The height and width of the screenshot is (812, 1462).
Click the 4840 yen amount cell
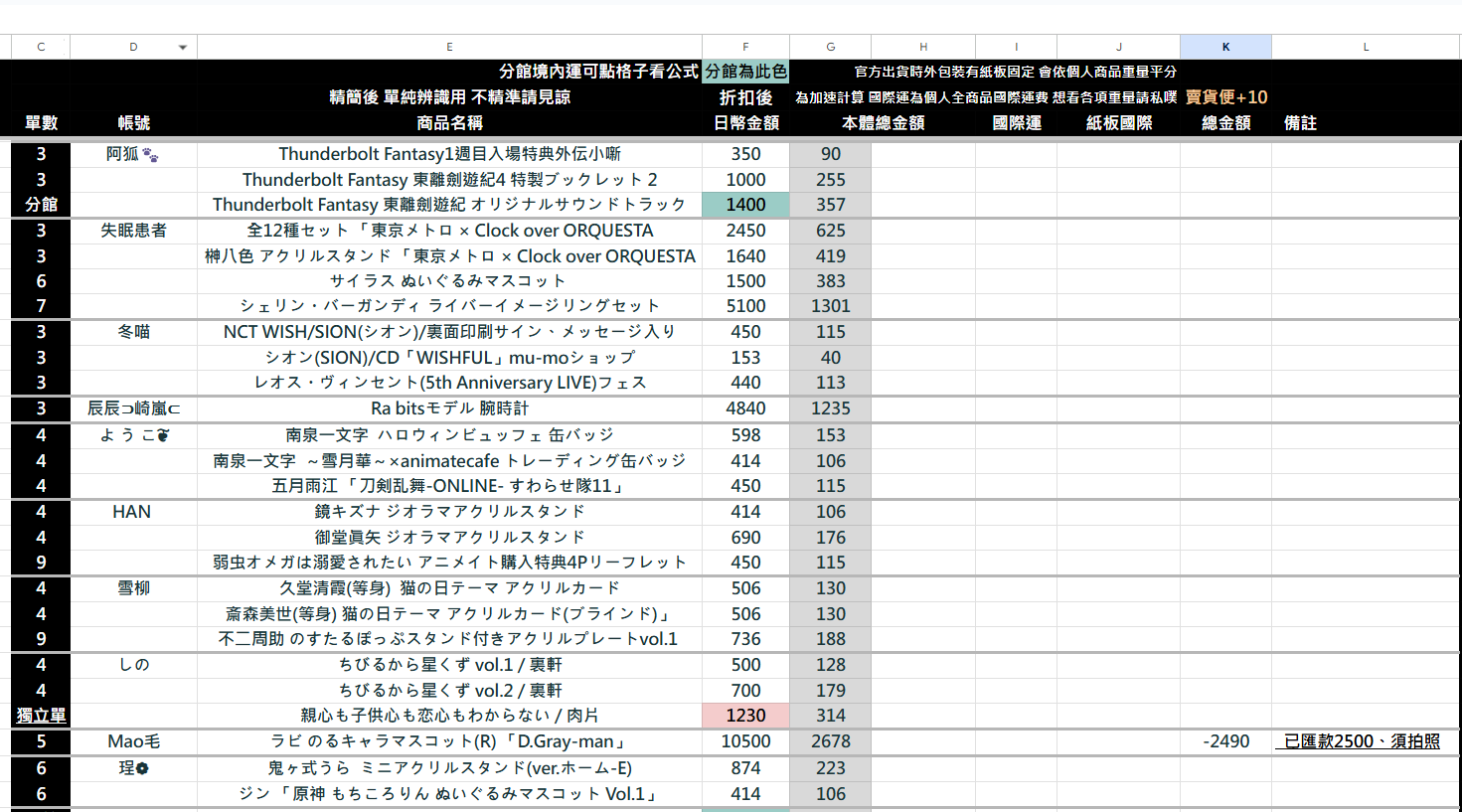745,408
